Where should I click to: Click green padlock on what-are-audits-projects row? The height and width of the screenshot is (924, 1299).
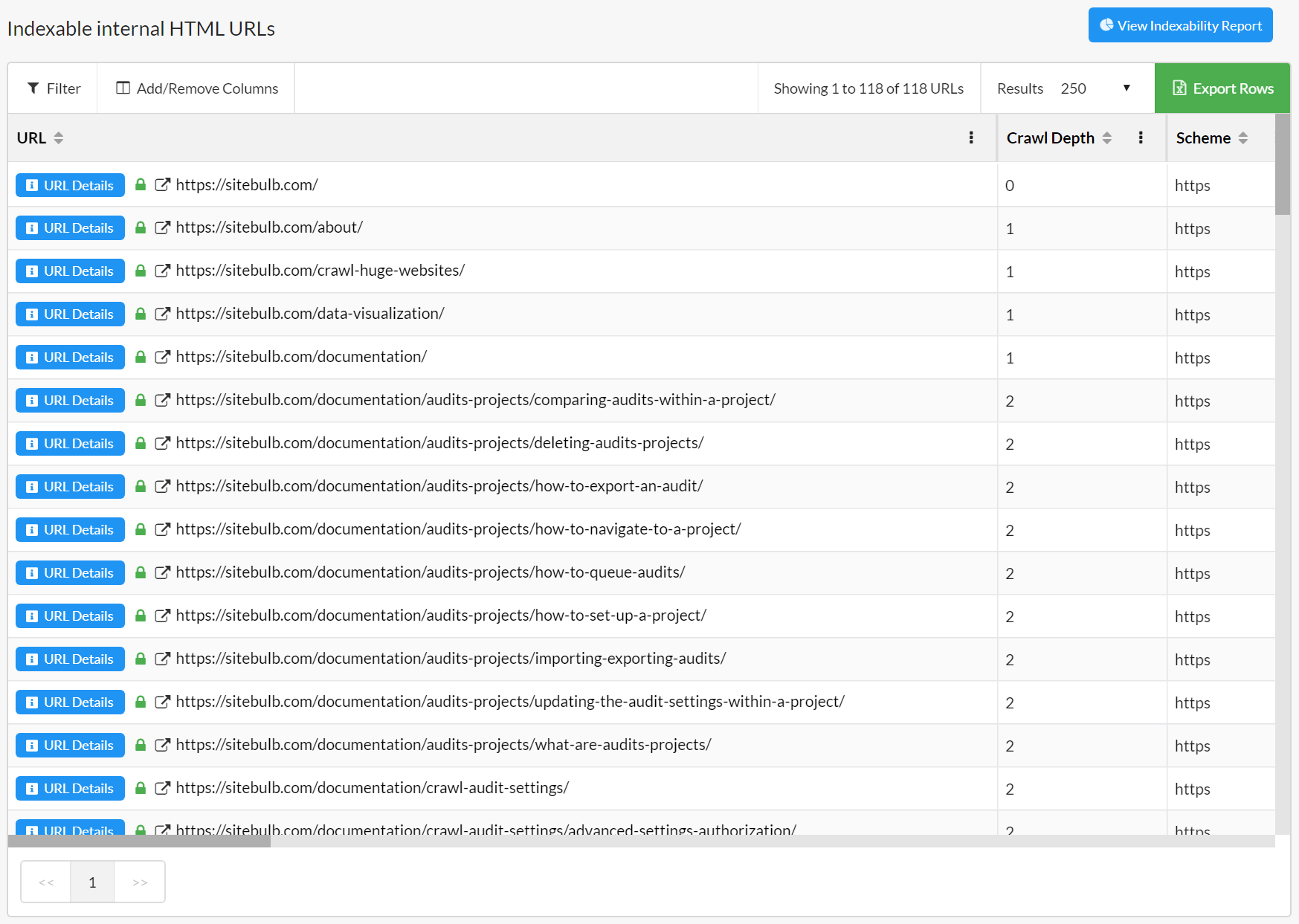click(140, 745)
